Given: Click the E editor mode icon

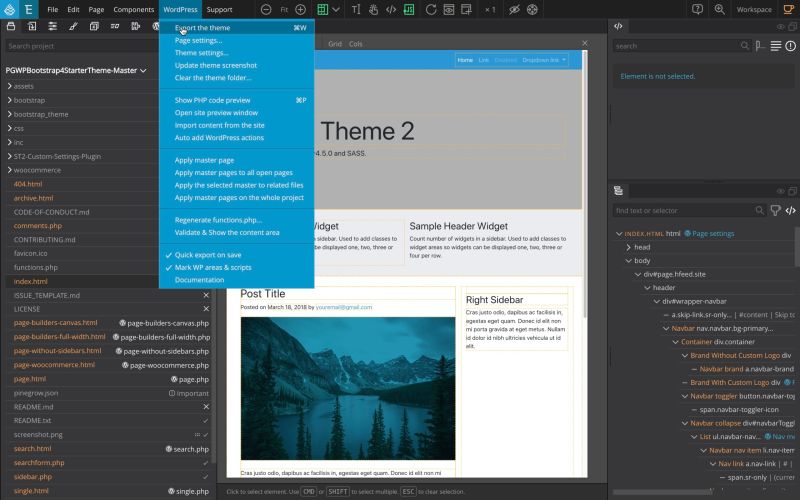Looking at the screenshot, I should click(29, 9).
